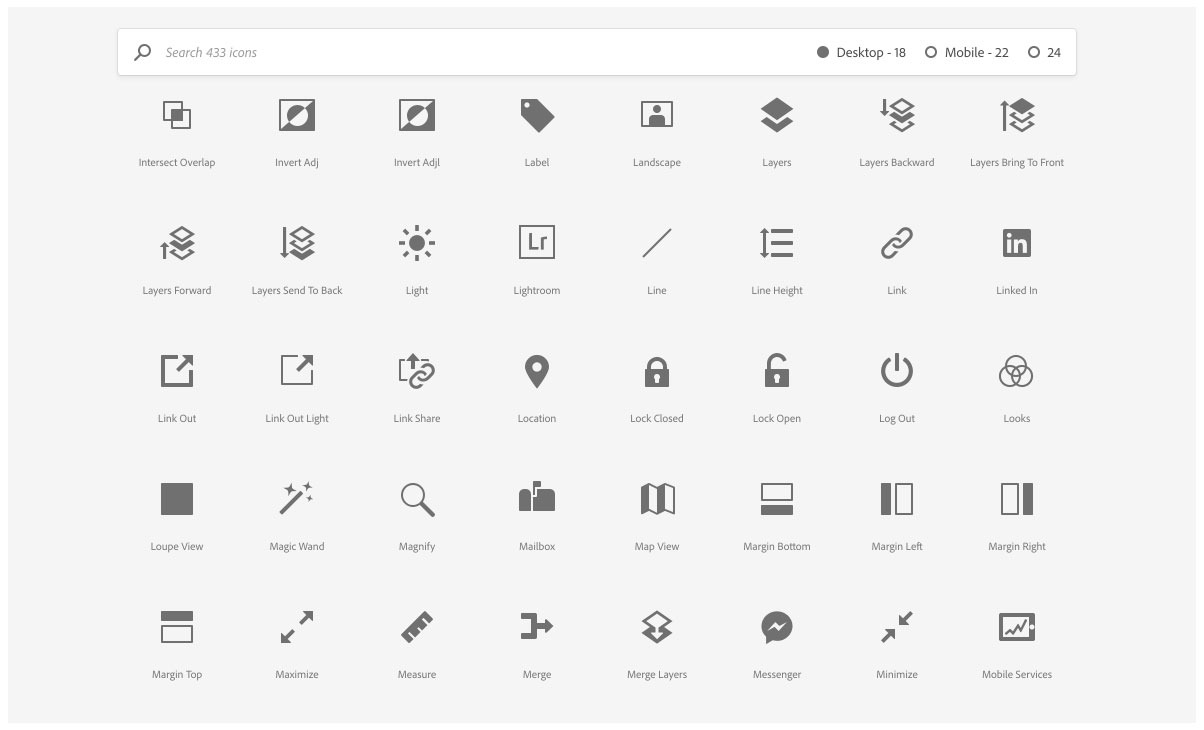Image resolution: width=1204 pixels, height=730 pixels.
Task: Choose the Mobile - 22 radio button
Action: click(931, 51)
